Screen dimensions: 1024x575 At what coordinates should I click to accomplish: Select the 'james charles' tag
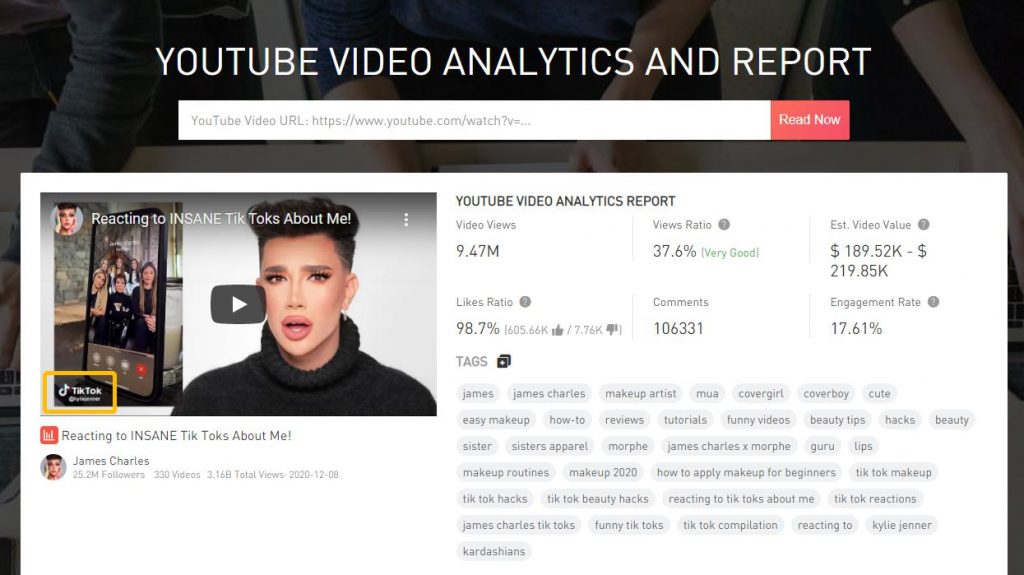tap(549, 393)
